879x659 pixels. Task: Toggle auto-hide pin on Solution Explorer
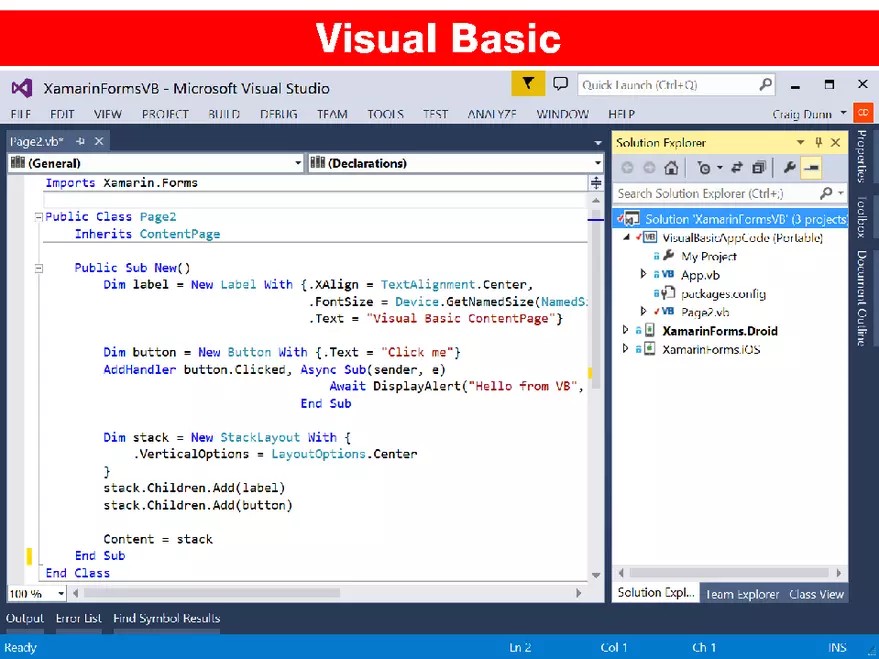(818, 143)
